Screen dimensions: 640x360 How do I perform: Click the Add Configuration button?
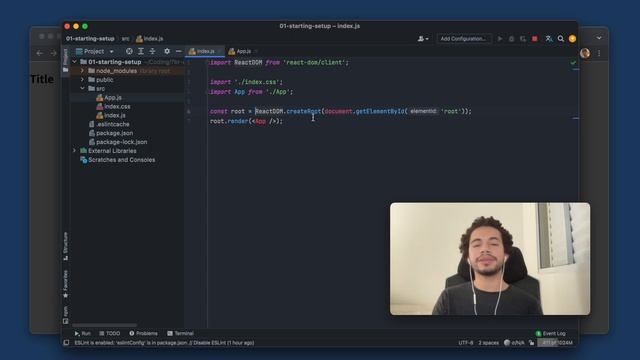463,39
